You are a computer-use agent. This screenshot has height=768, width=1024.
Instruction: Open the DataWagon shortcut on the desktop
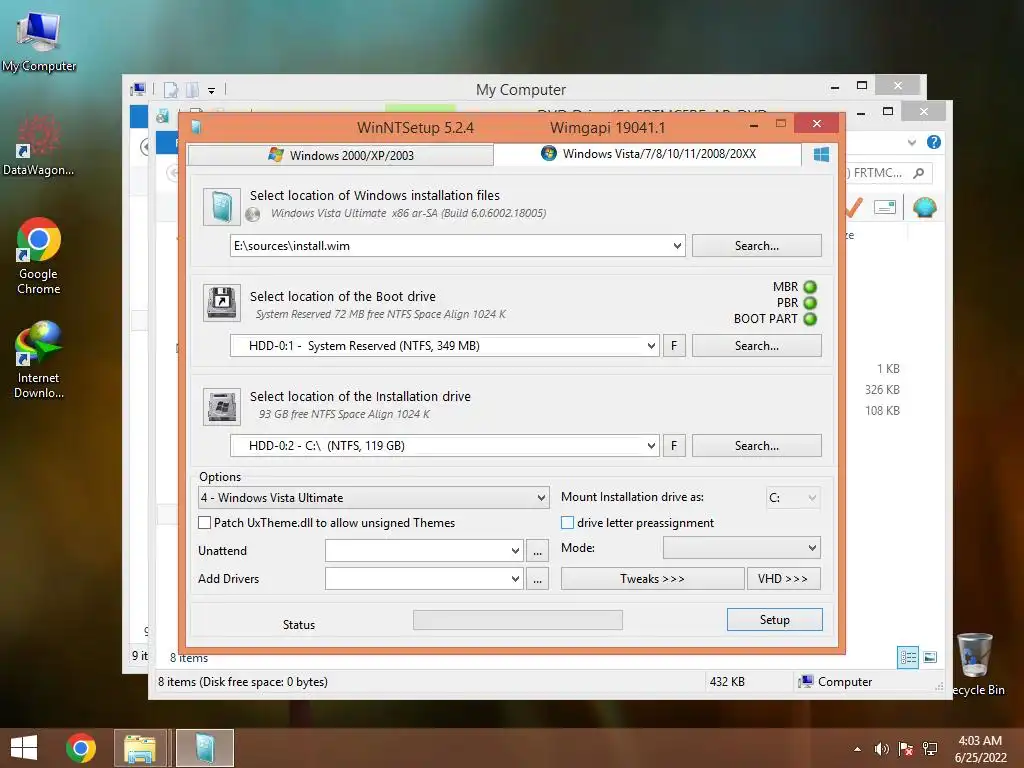click(39, 146)
